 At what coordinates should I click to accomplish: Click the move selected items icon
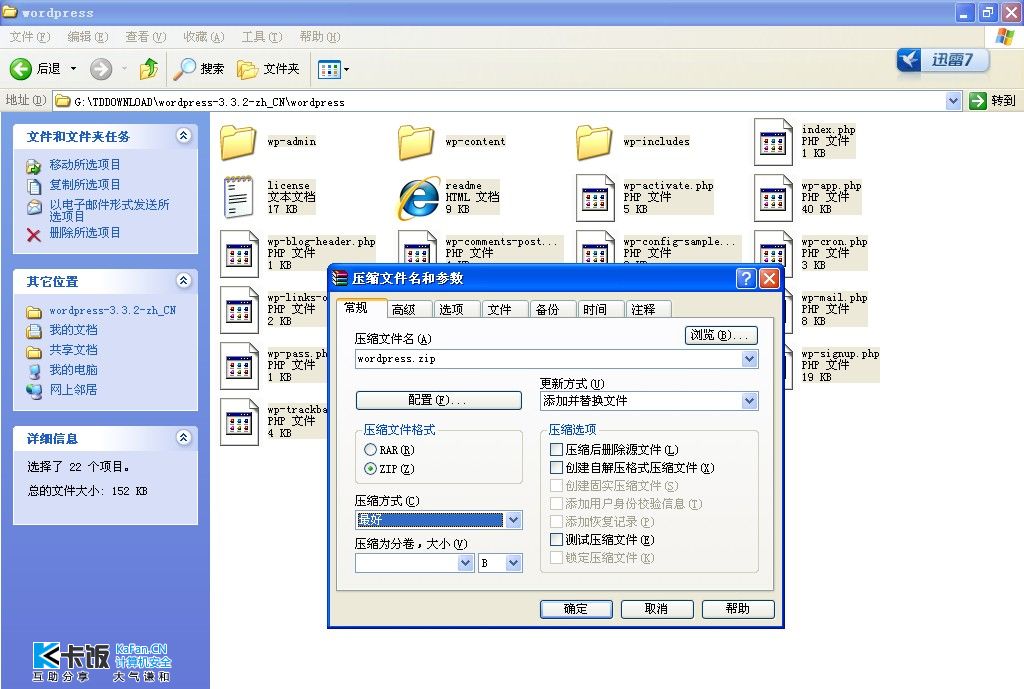pos(34,166)
